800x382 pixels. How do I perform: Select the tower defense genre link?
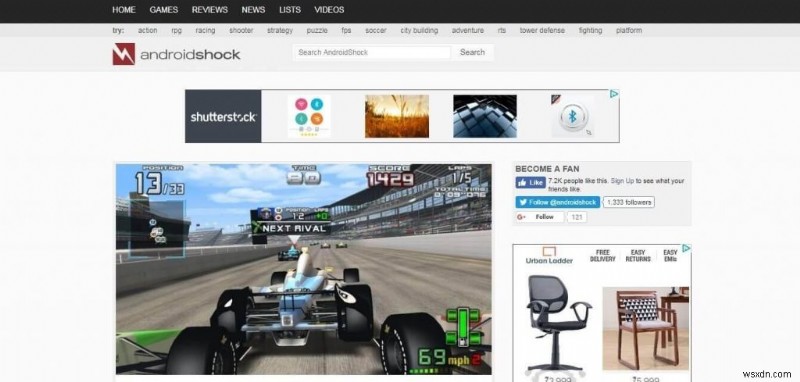(x=542, y=31)
